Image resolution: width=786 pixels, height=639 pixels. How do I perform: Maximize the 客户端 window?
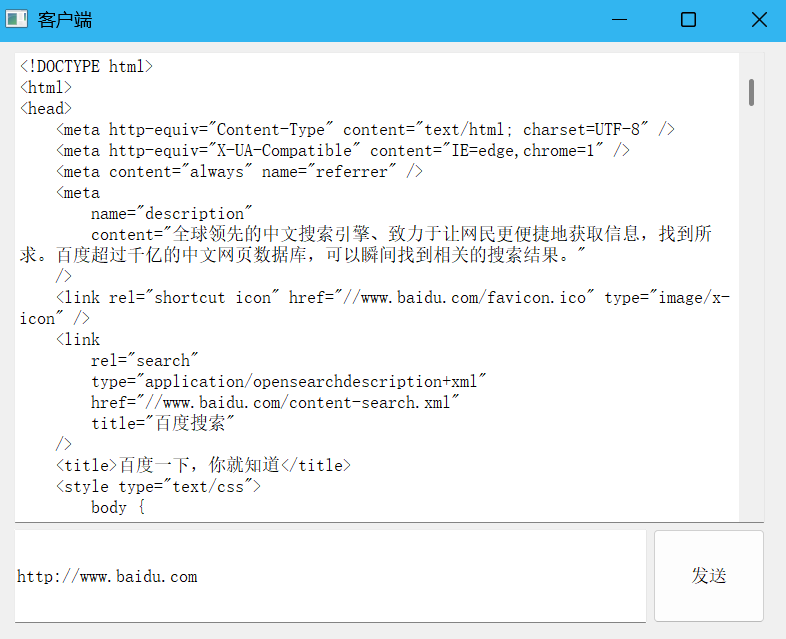pos(688,20)
